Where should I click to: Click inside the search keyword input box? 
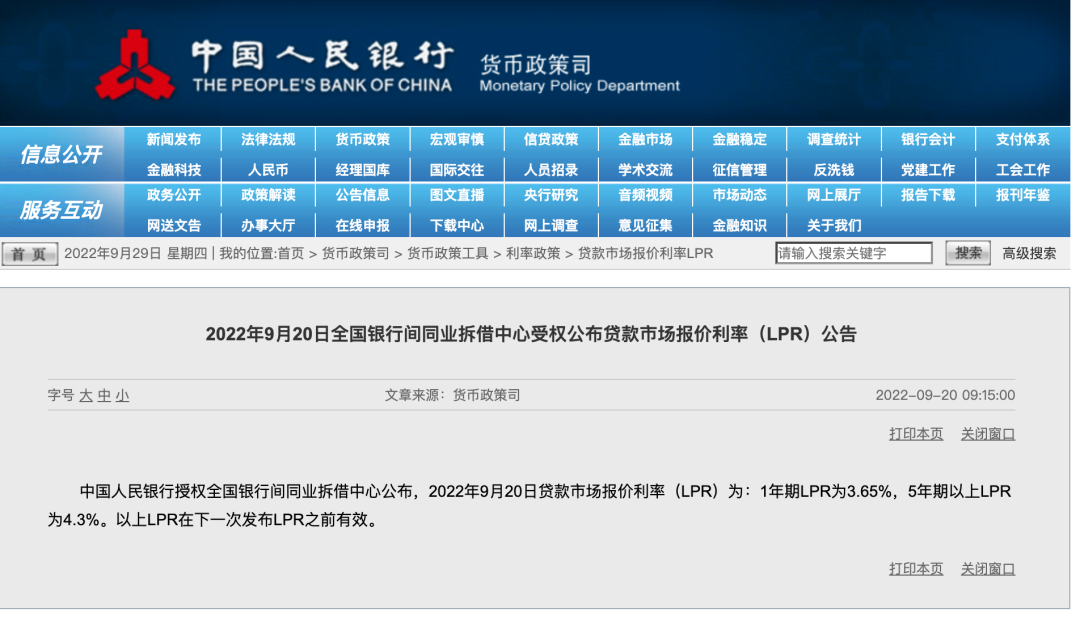852,253
